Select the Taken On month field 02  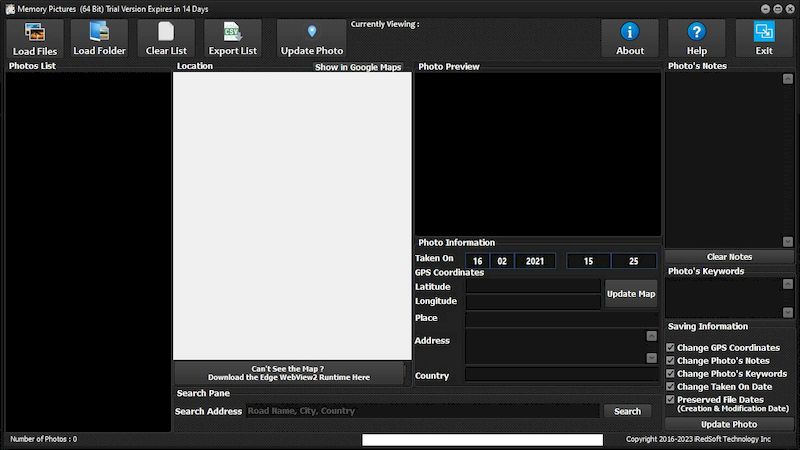[502, 261]
